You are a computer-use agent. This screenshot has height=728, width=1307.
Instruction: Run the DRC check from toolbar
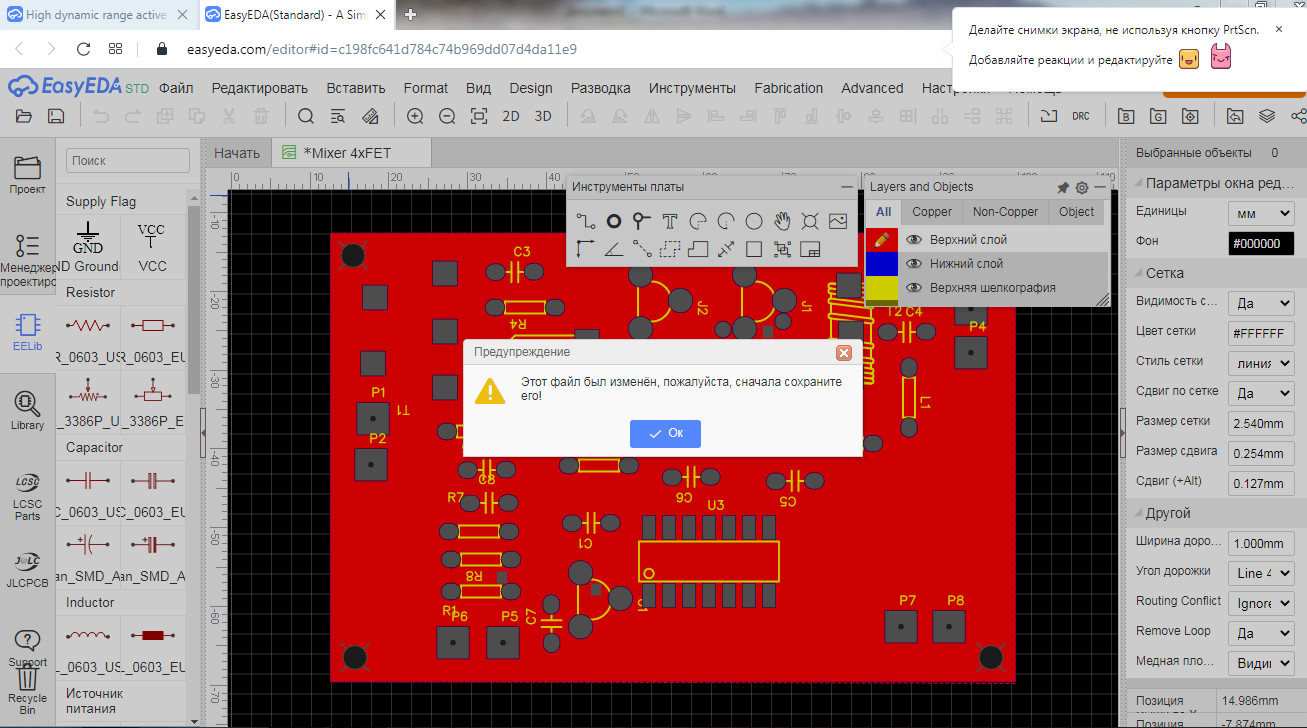(1081, 116)
